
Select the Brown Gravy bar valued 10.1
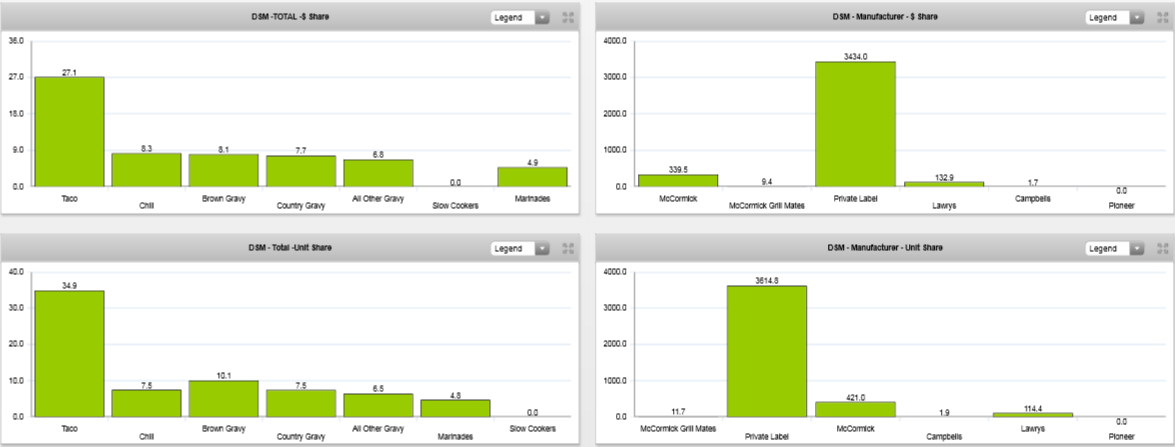pos(223,398)
